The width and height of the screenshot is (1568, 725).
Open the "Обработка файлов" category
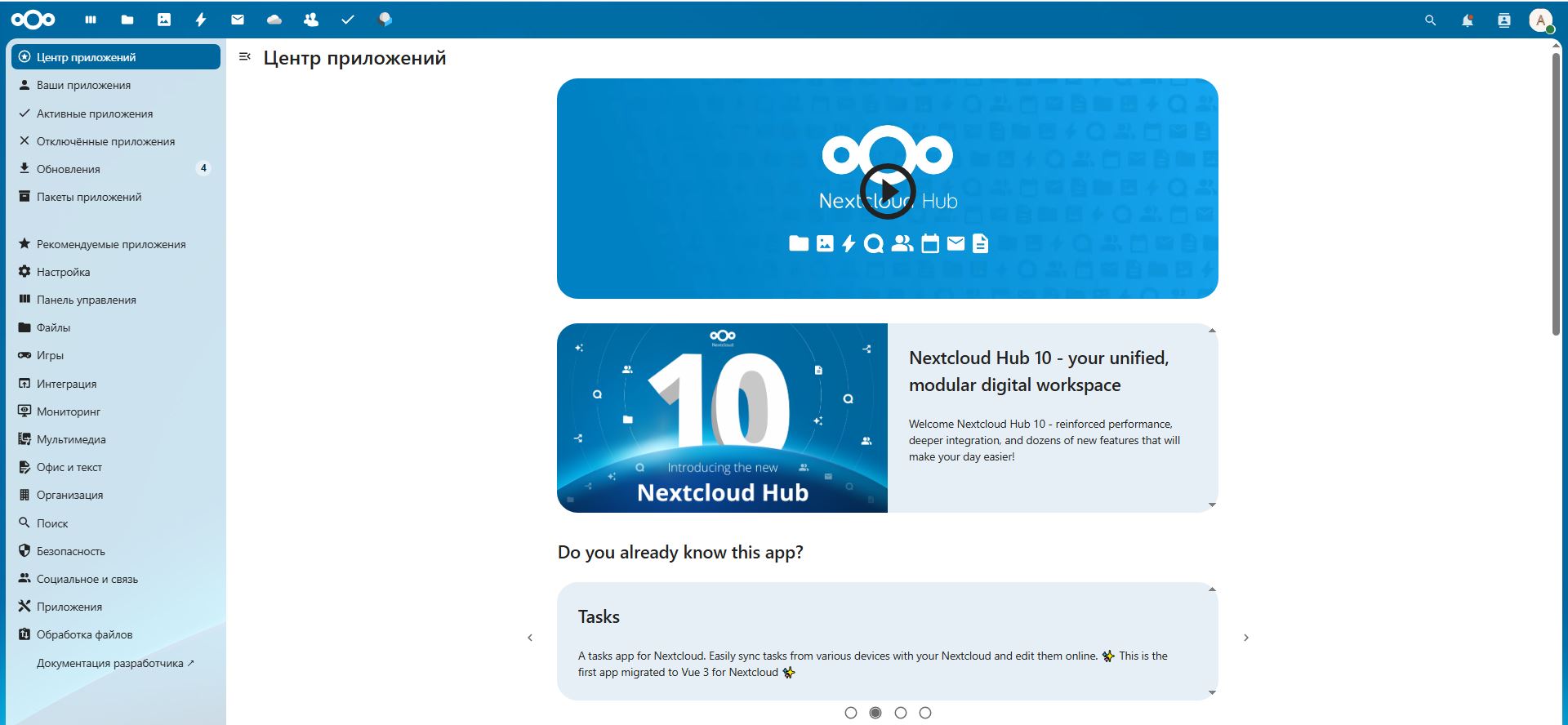click(116, 634)
